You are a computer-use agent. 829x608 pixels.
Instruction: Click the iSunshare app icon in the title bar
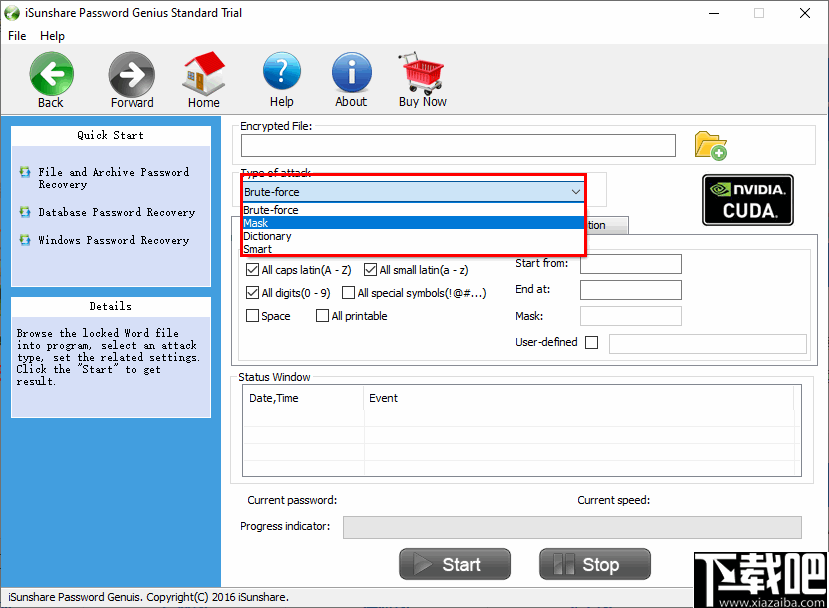(x=12, y=13)
